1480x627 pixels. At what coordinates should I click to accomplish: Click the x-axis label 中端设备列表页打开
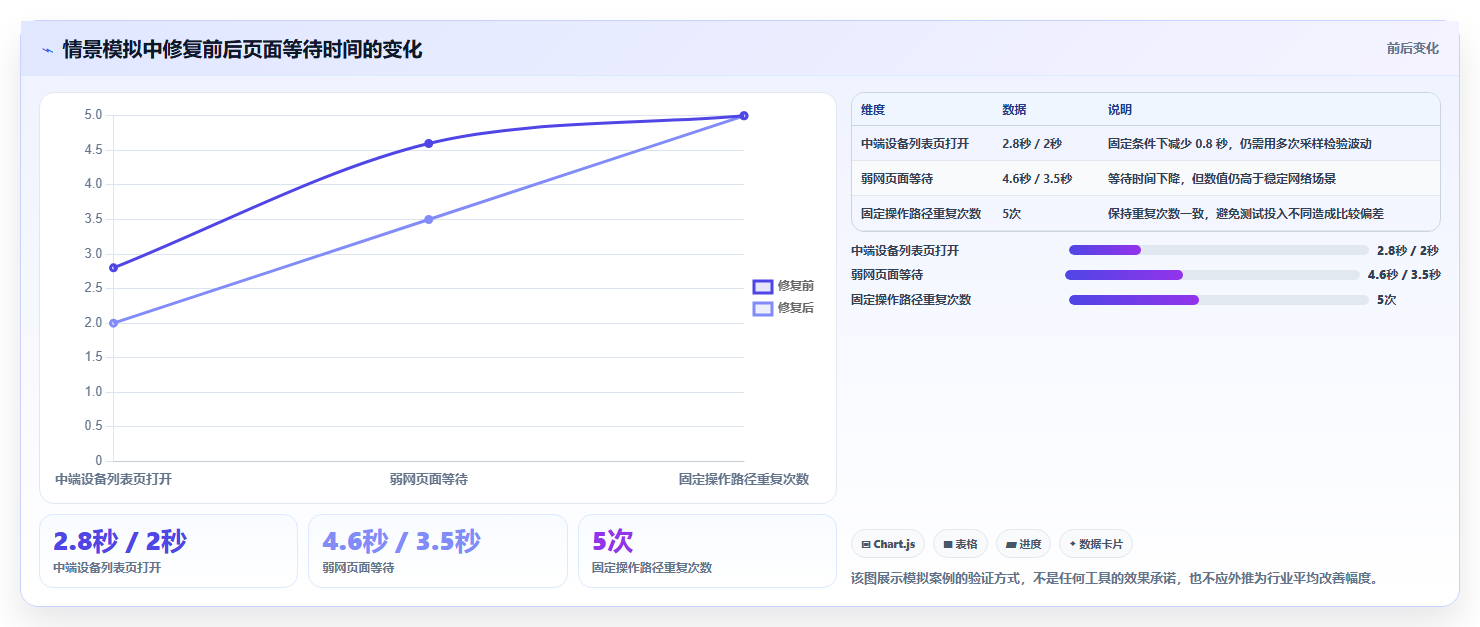113,479
